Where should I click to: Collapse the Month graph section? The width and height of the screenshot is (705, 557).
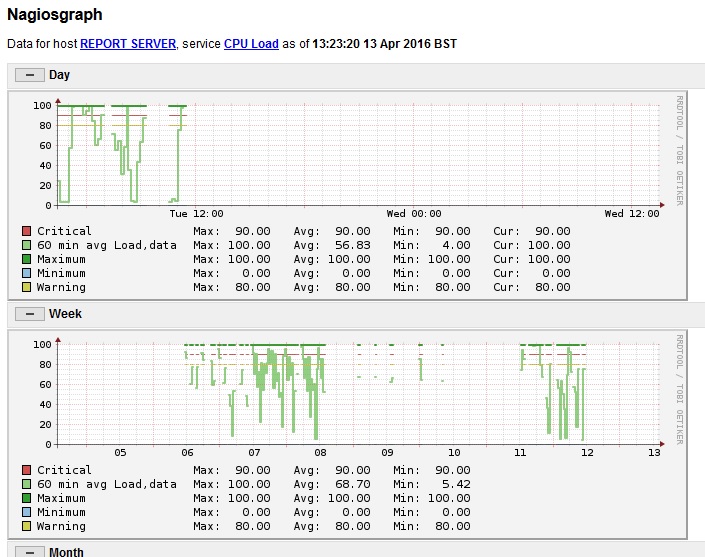click(28, 551)
